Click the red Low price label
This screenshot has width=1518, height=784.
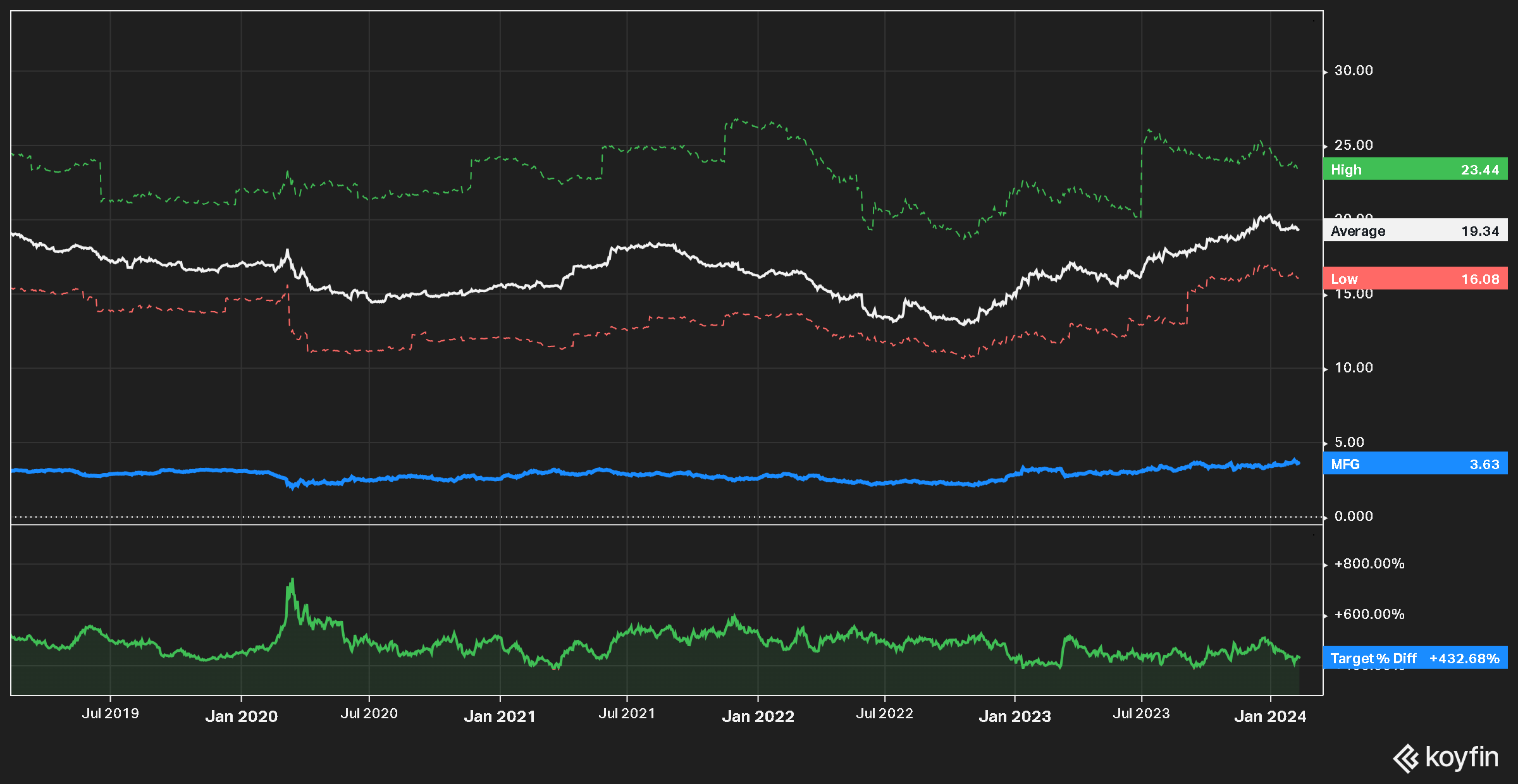click(1415, 279)
